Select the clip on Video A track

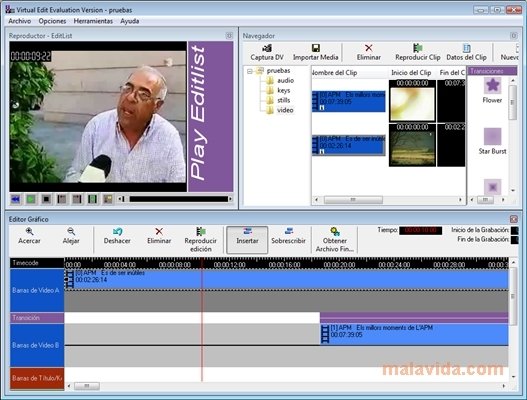pyautogui.click(x=286, y=280)
